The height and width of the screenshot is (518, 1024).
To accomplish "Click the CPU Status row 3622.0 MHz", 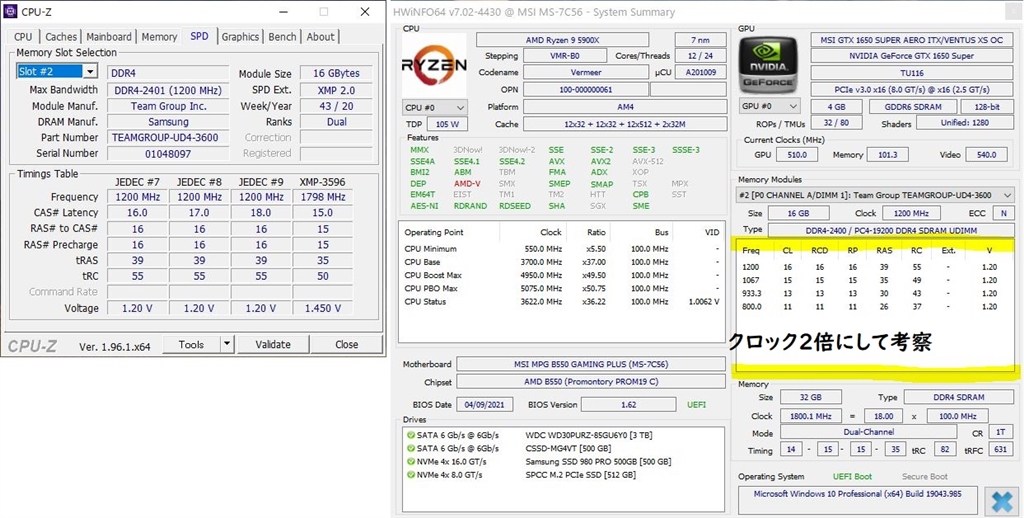I will (562, 302).
